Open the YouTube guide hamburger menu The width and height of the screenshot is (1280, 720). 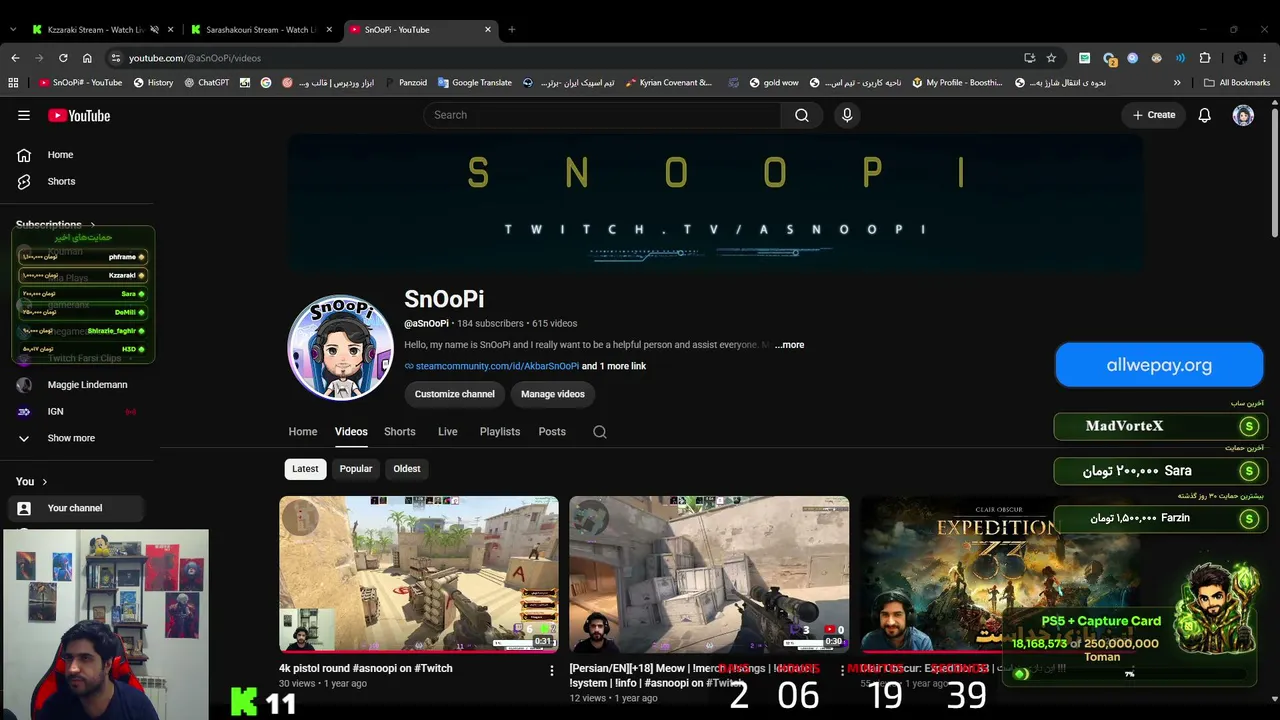pos(24,115)
